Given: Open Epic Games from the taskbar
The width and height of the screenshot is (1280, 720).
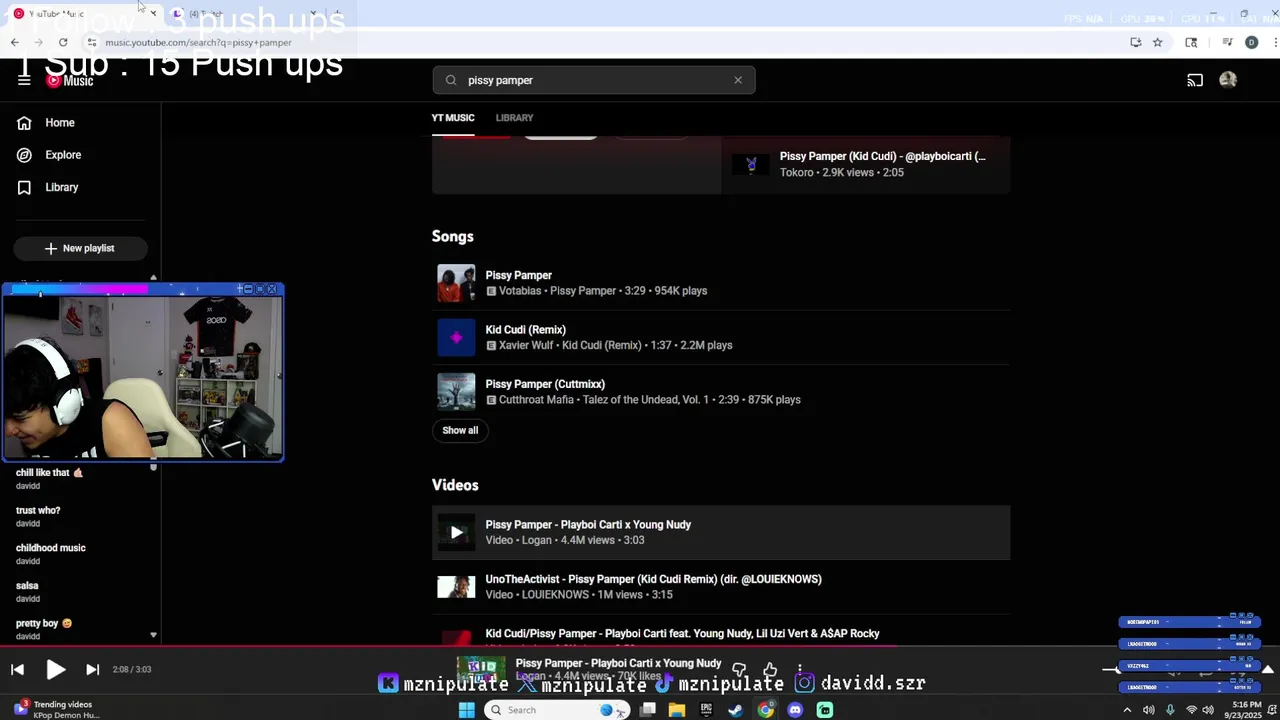Looking at the screenshot, I should click(x=706, y=710).
